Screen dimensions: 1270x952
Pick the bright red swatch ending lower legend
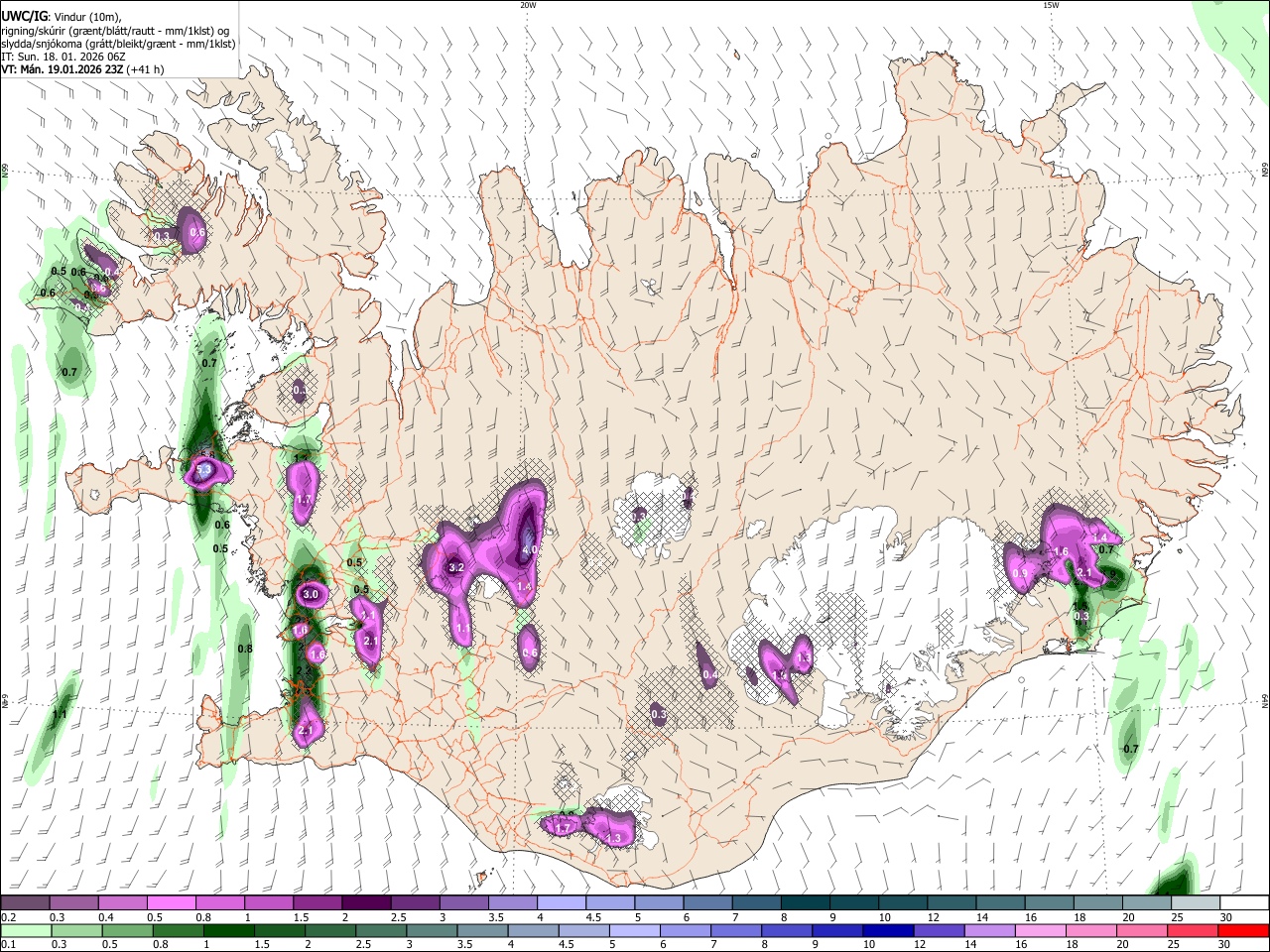(1244, 930)
